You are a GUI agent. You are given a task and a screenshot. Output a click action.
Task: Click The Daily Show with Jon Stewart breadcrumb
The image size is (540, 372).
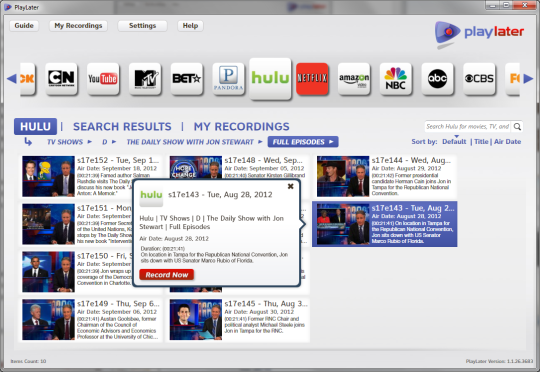[x=190, y=142]
